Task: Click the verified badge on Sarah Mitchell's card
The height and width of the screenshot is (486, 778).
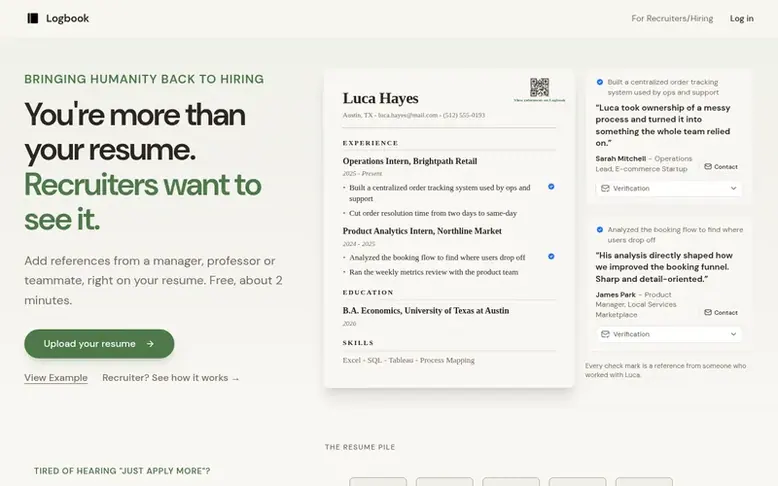Action: pos(600,82)
